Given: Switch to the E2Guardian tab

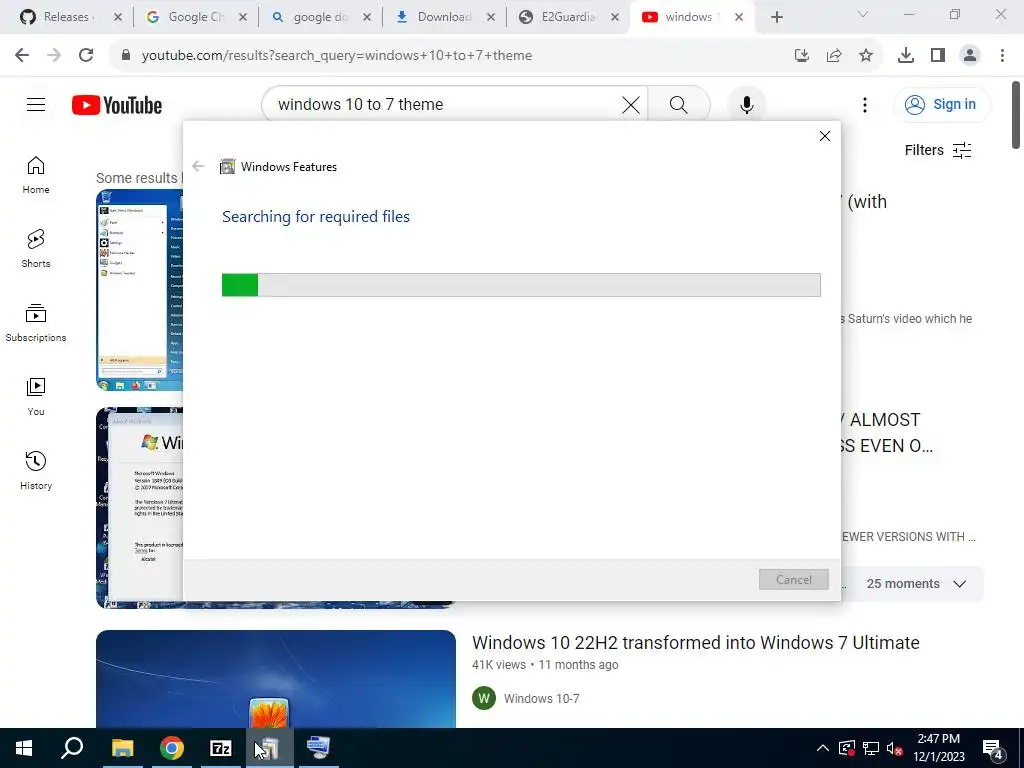Looking at the screenshot, I should [568, 17].
